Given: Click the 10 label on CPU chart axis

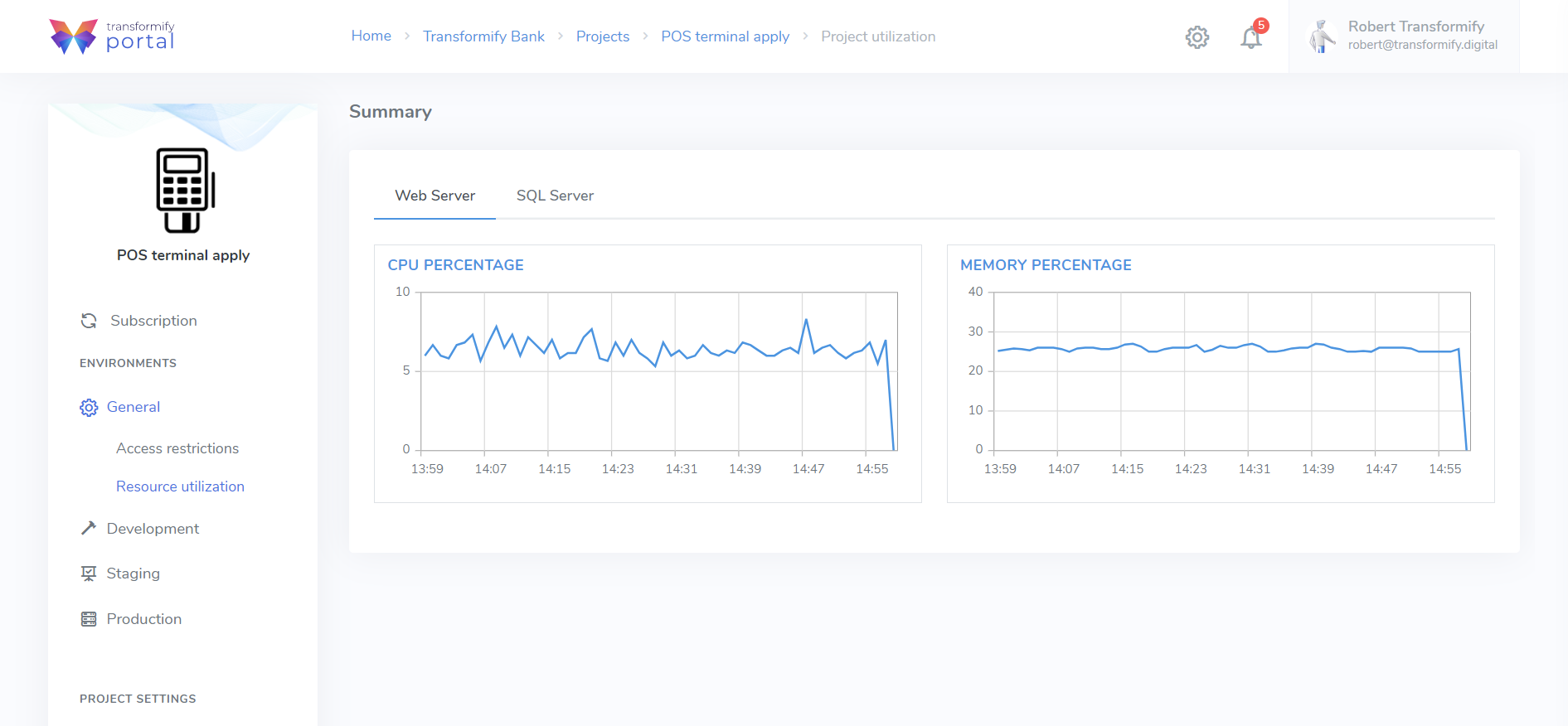Looking at the screenshot, I should pos(402,292).
